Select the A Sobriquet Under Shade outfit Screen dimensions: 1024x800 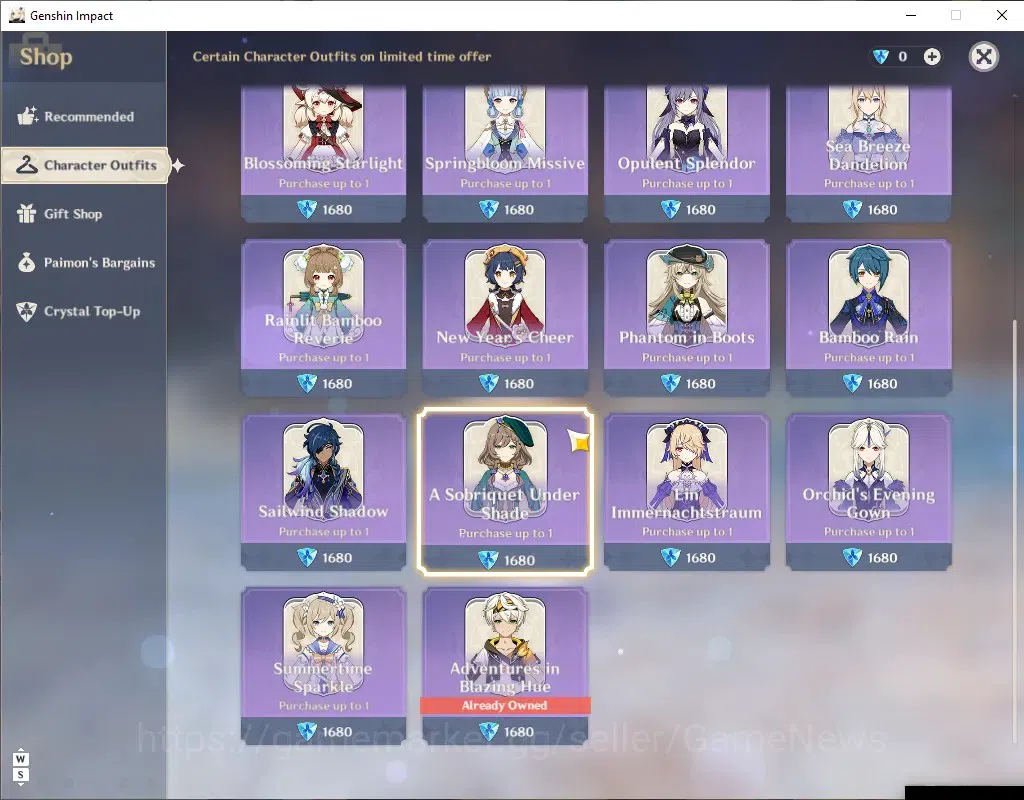point(505,492)
